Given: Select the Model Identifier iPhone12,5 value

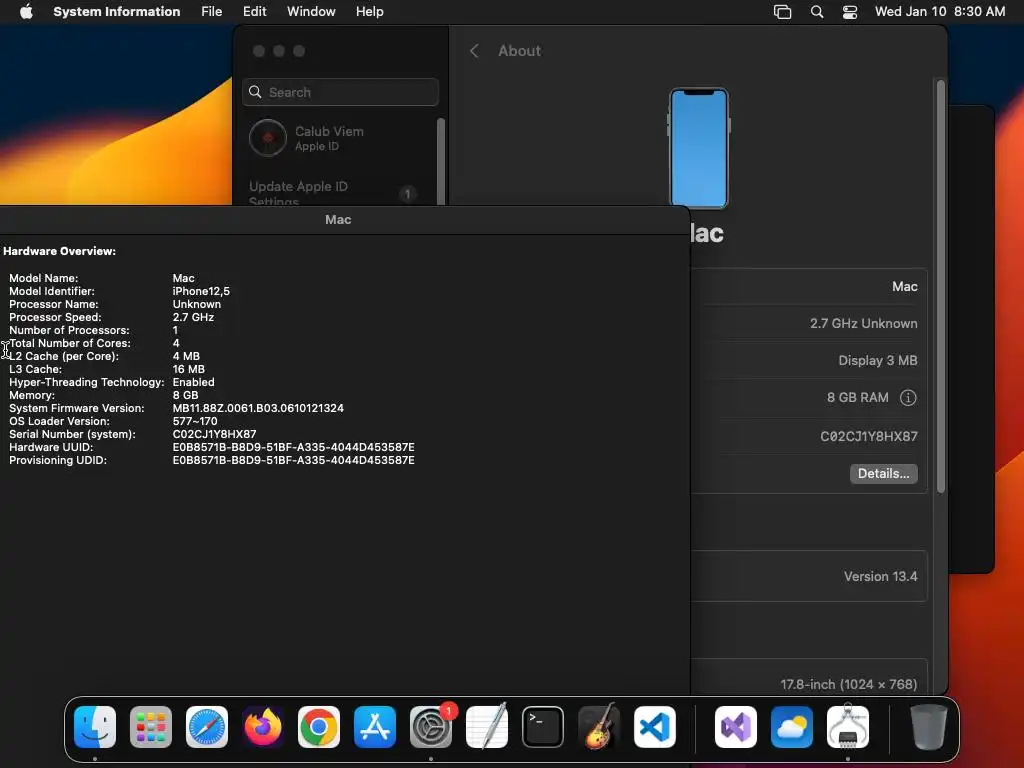Looking at the screenshot, I should pos(201,291).
